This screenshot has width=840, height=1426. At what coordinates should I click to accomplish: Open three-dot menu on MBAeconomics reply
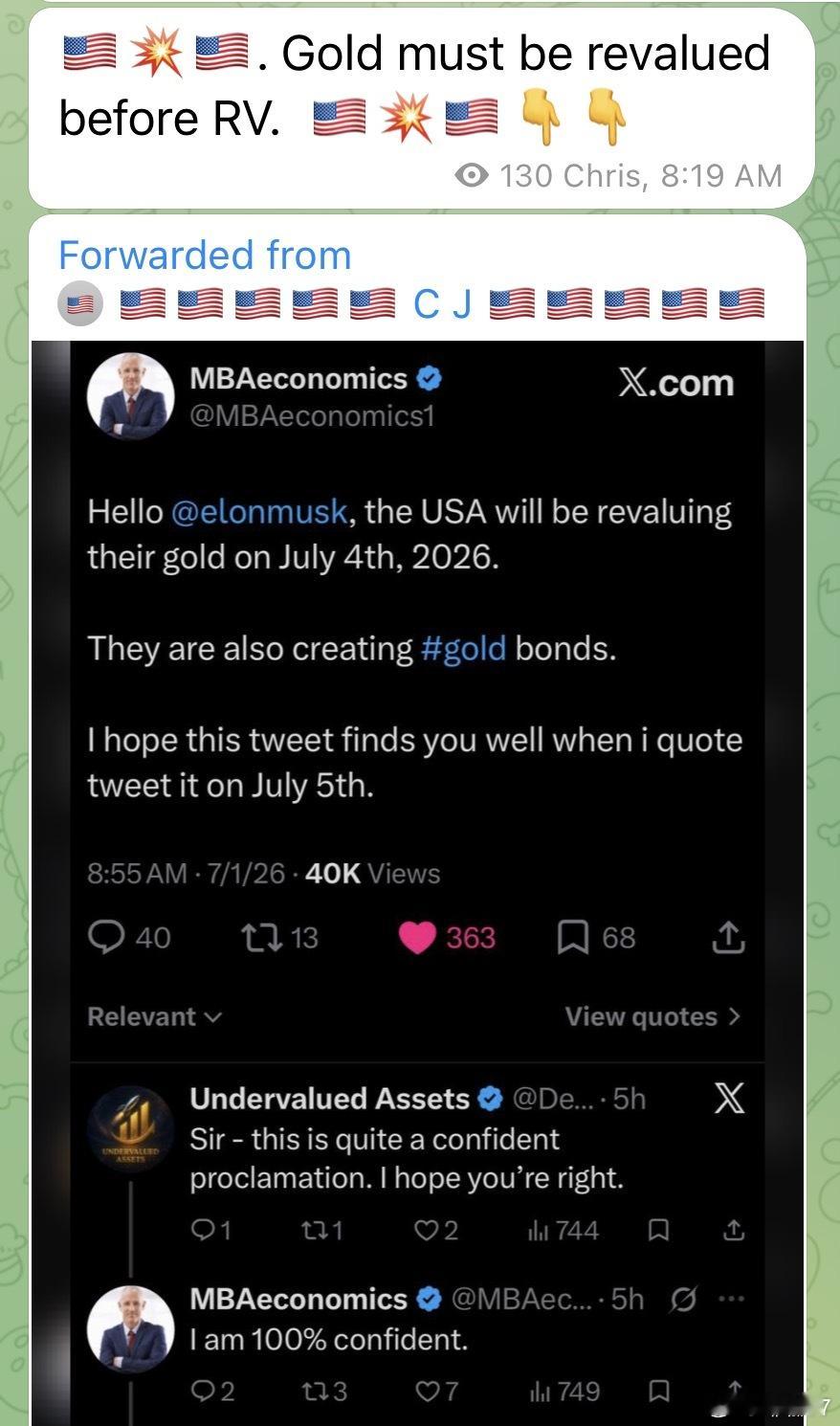[x=730, y=1299]
